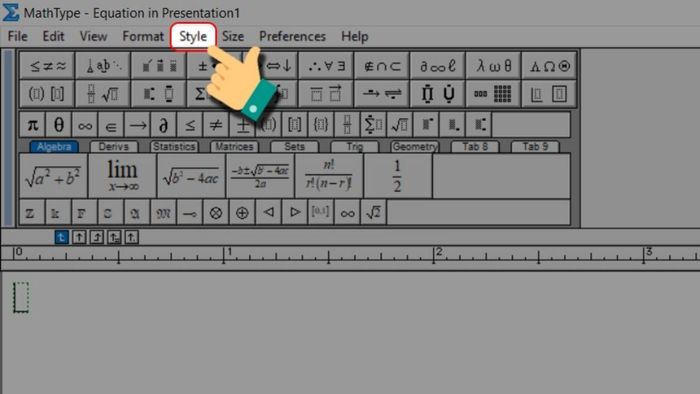The width and height of the screenshot is (700, 394).
Task: Open the Embellishments palette
Action: (158, 66)
